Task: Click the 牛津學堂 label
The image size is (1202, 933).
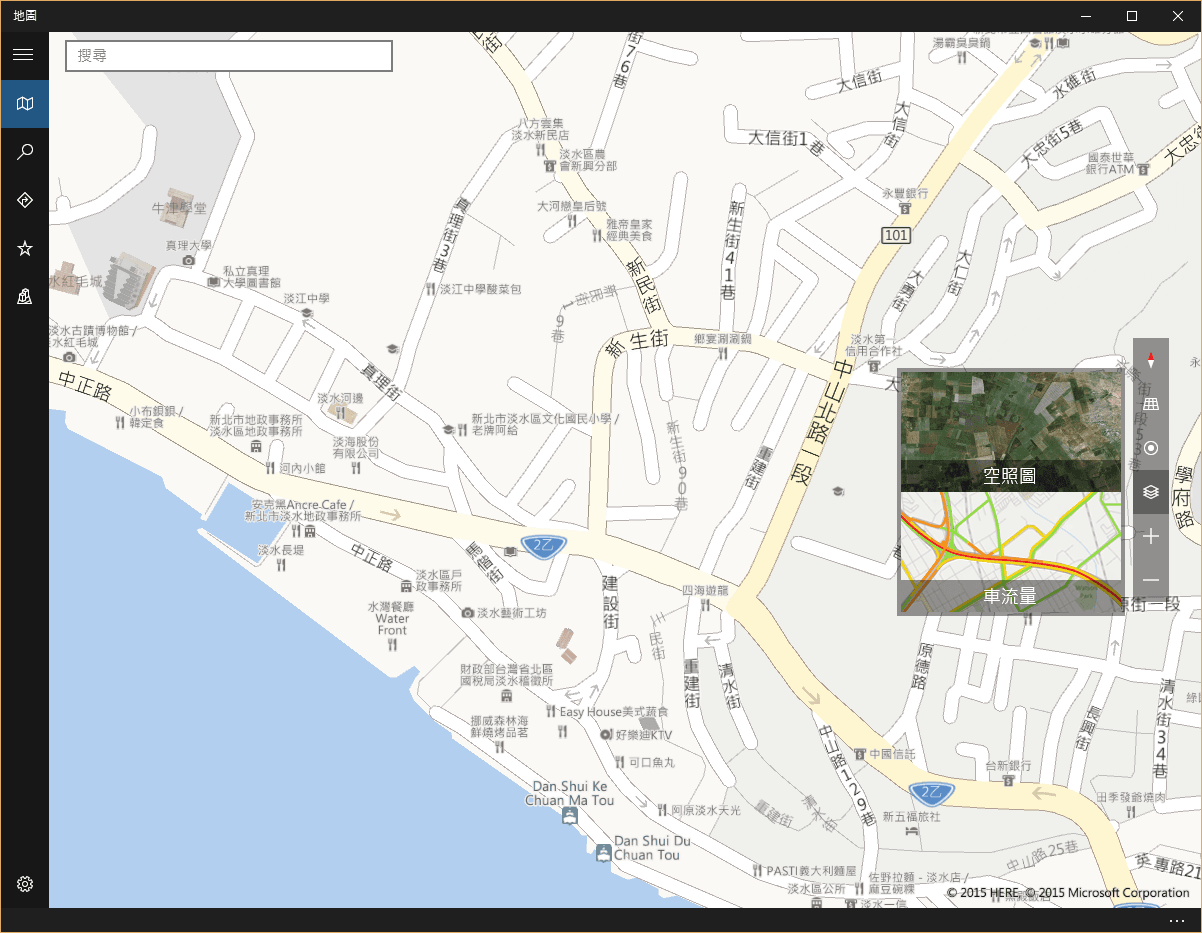Action: pyautogui.click(x=179, y=208)
